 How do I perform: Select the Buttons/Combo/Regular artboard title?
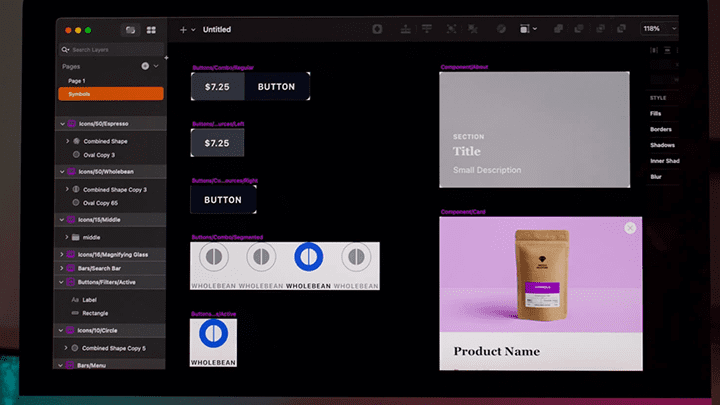223,68
